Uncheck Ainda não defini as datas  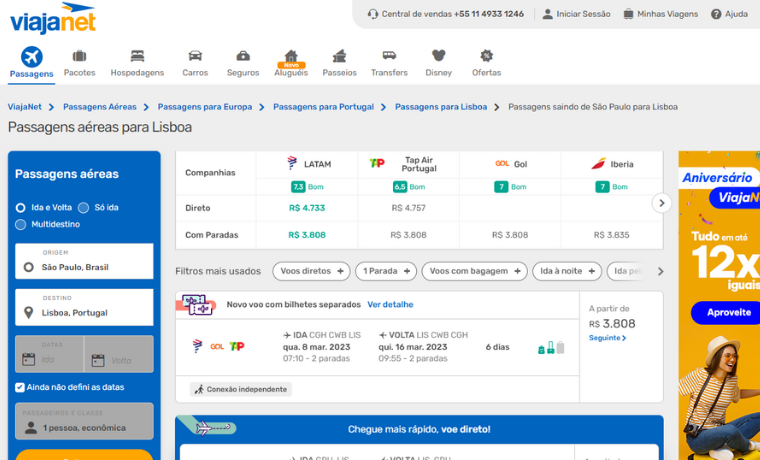pos(20,387)
